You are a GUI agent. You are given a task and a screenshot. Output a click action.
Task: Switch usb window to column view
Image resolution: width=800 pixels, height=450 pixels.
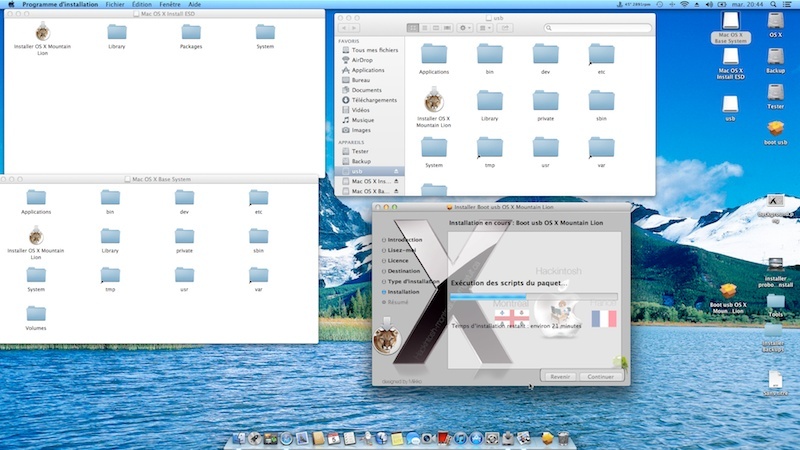[x=436, y=28]
